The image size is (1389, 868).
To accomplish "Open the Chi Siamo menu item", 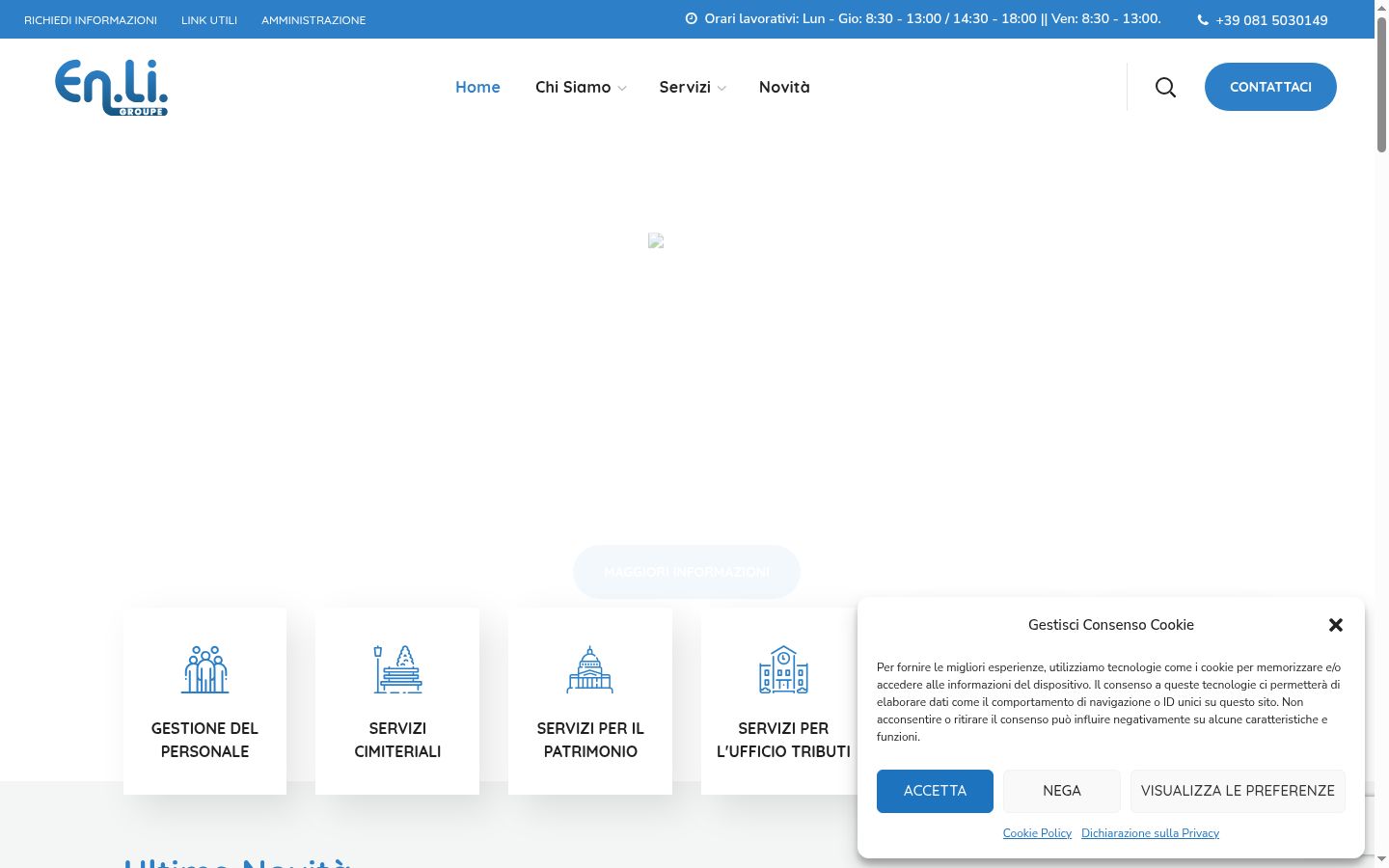I will 573,87.
